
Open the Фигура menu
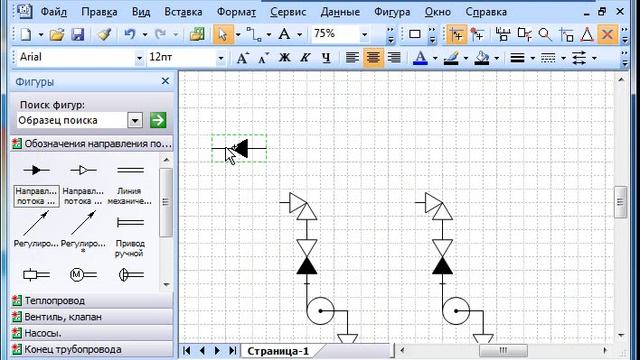click(392, 12)
